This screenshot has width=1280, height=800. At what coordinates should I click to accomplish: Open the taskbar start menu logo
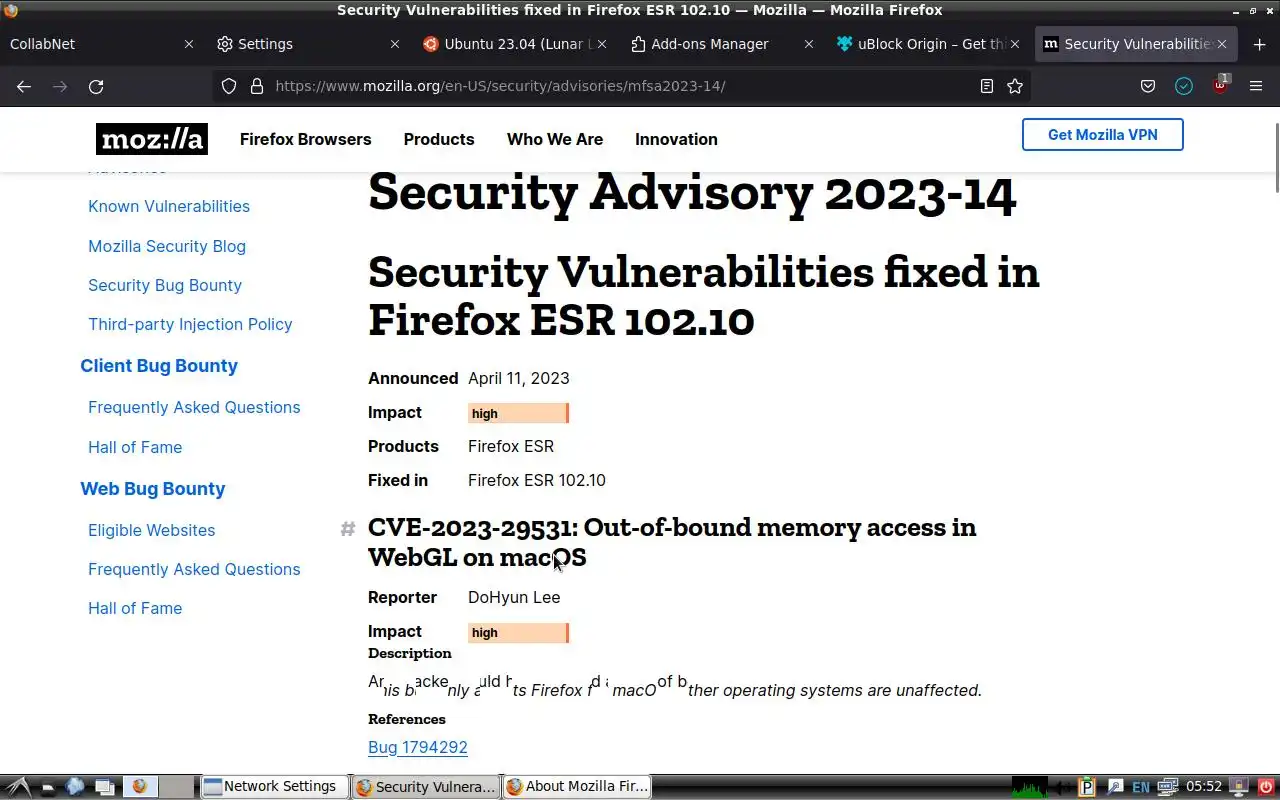[x=18, y=787]
